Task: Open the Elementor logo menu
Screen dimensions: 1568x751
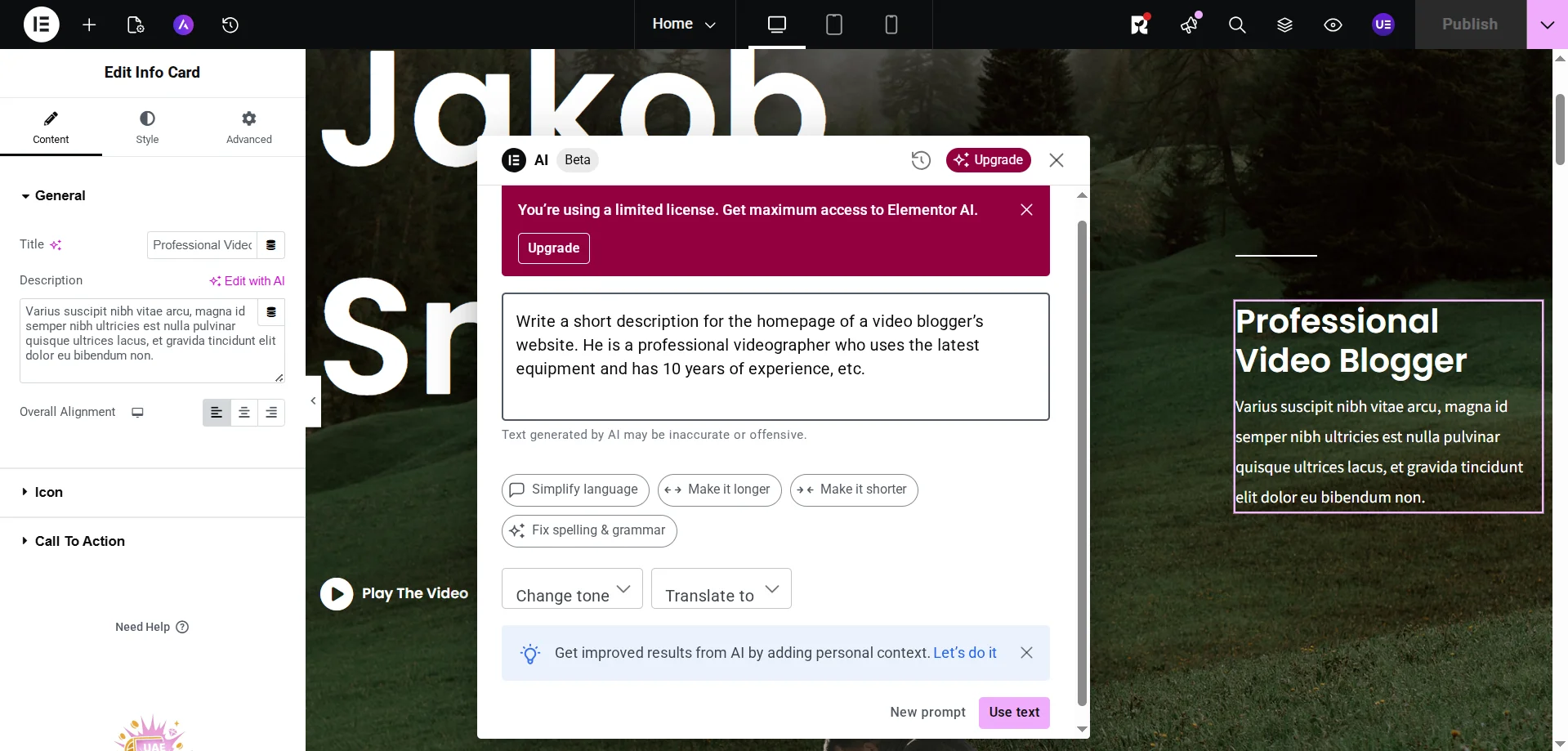Action: coord(41,25)
